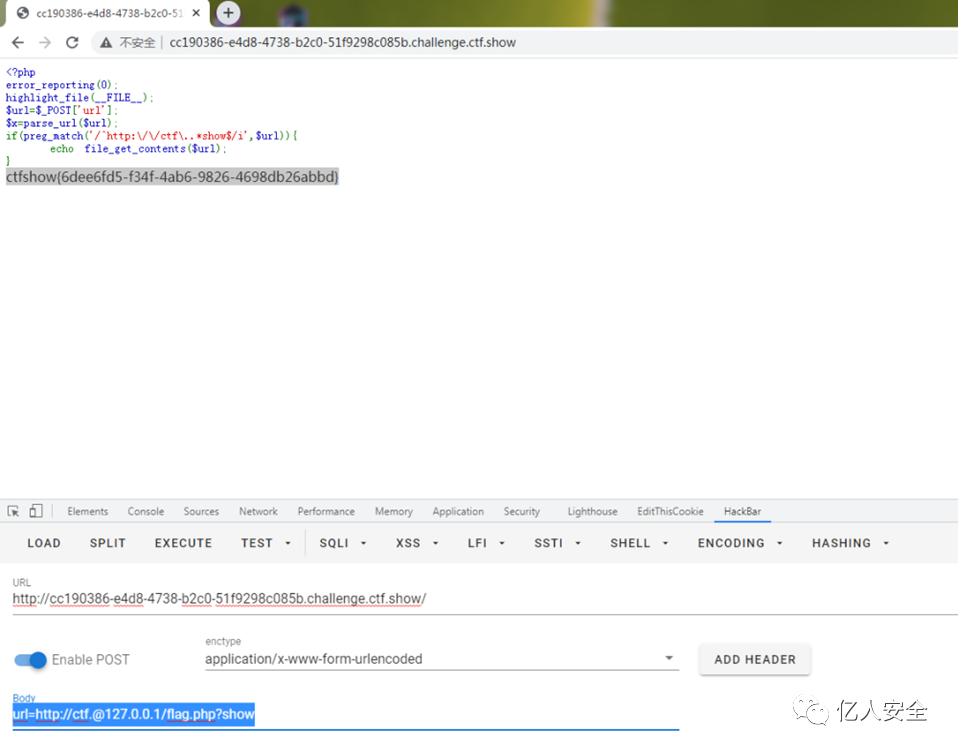The height and width of the screenshot is (752, 958).
Task: Click the SPLIT button in HackBar
Action: point(108,543)
